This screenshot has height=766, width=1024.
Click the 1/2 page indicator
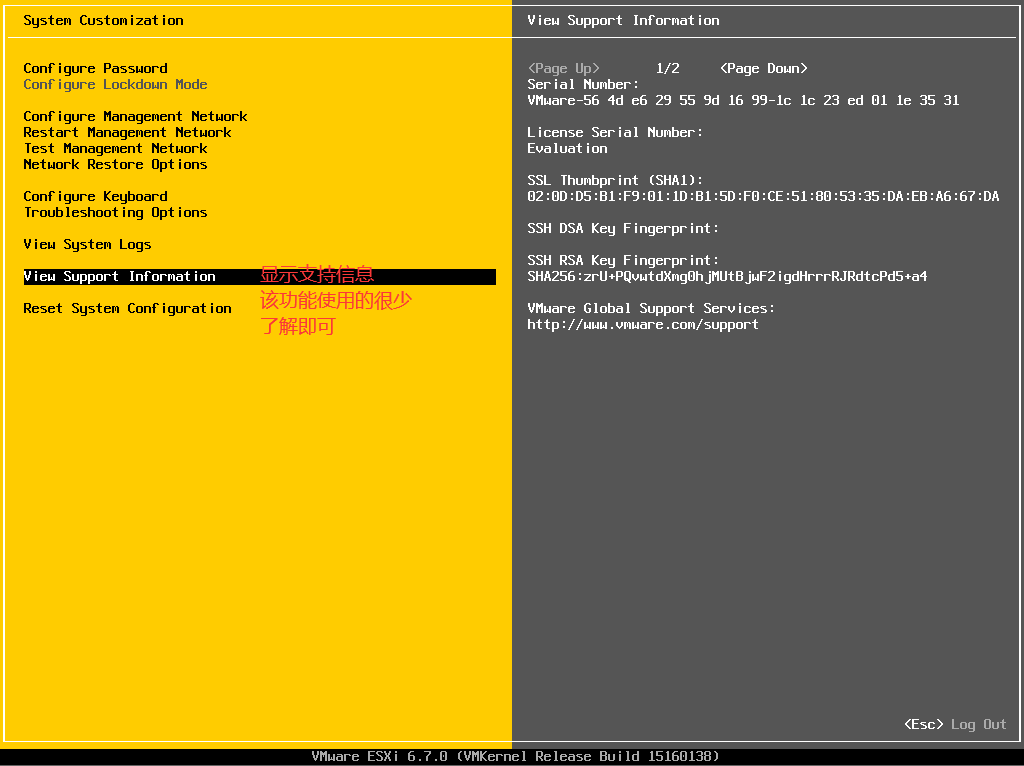pyautogui.click(x=667, y=69)
